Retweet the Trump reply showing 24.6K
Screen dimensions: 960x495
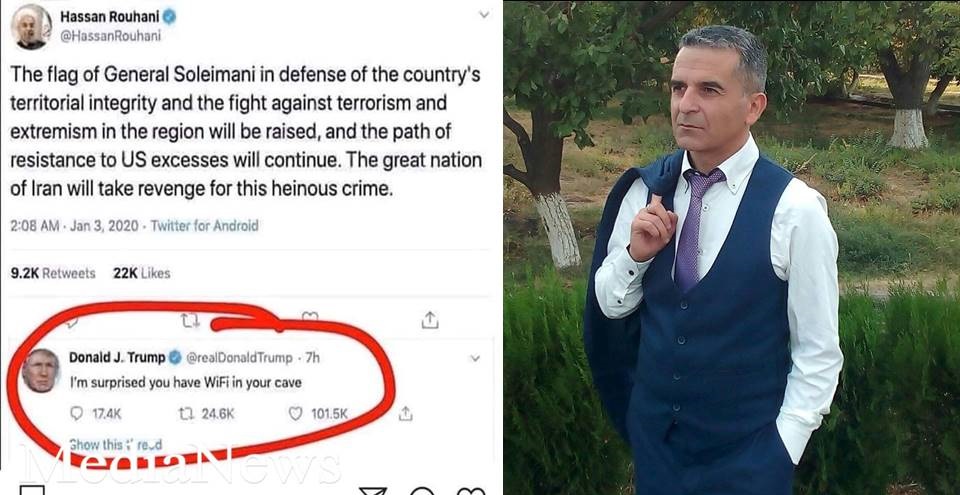point(206,414)
